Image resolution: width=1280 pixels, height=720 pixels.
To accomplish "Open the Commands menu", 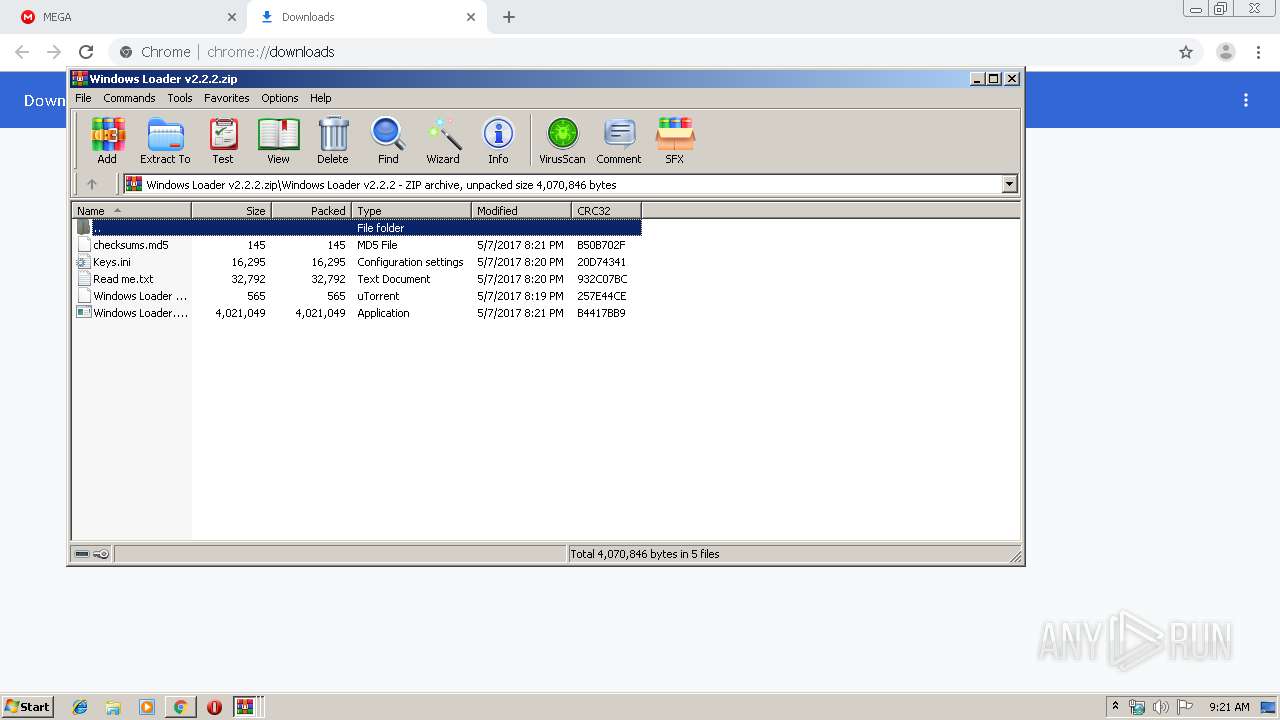I will click(x=129, y=98).
